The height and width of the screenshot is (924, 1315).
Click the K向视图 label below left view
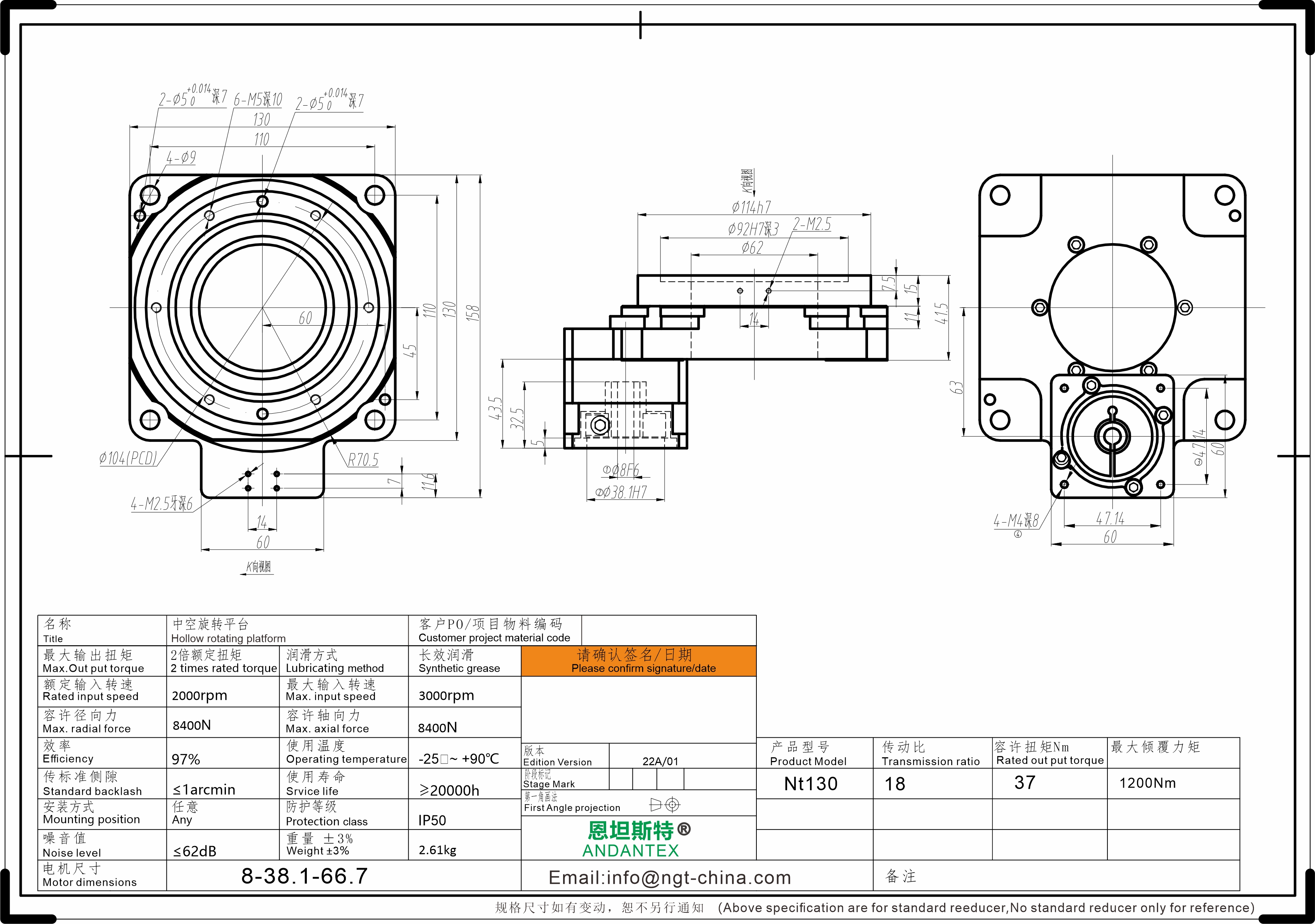[x=258, y=567]
